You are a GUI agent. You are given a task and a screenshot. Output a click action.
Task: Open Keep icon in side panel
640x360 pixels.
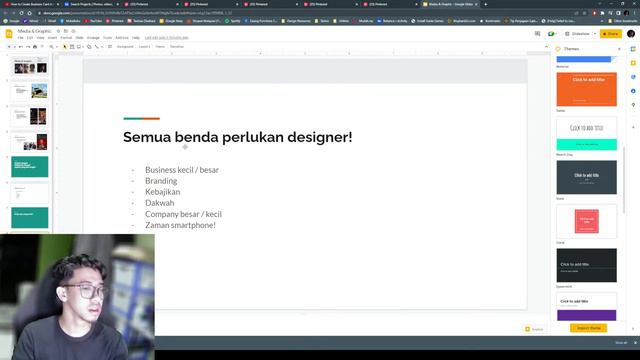633,63
